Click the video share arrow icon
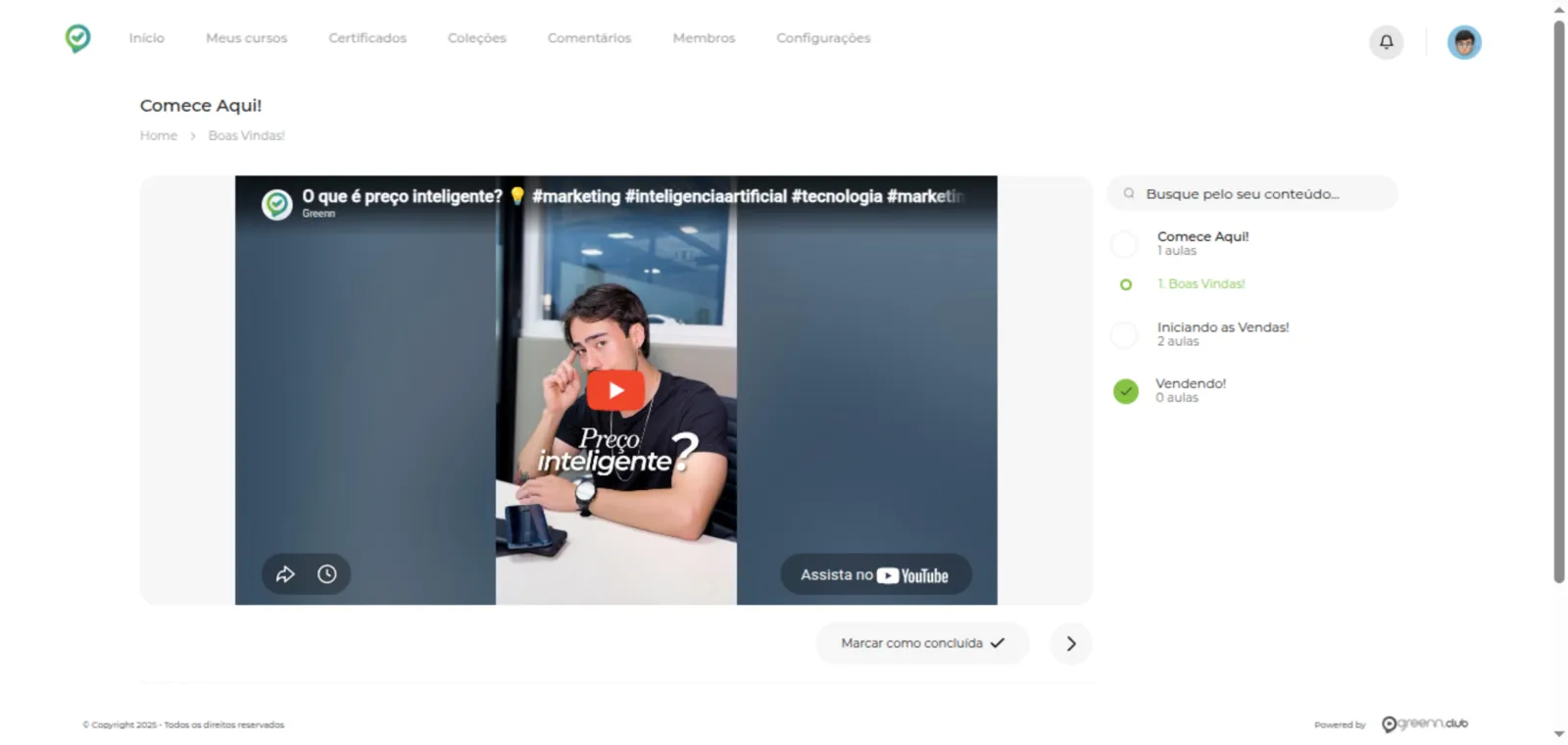The height and width of the screenshot is (745, 1568). 285,574
